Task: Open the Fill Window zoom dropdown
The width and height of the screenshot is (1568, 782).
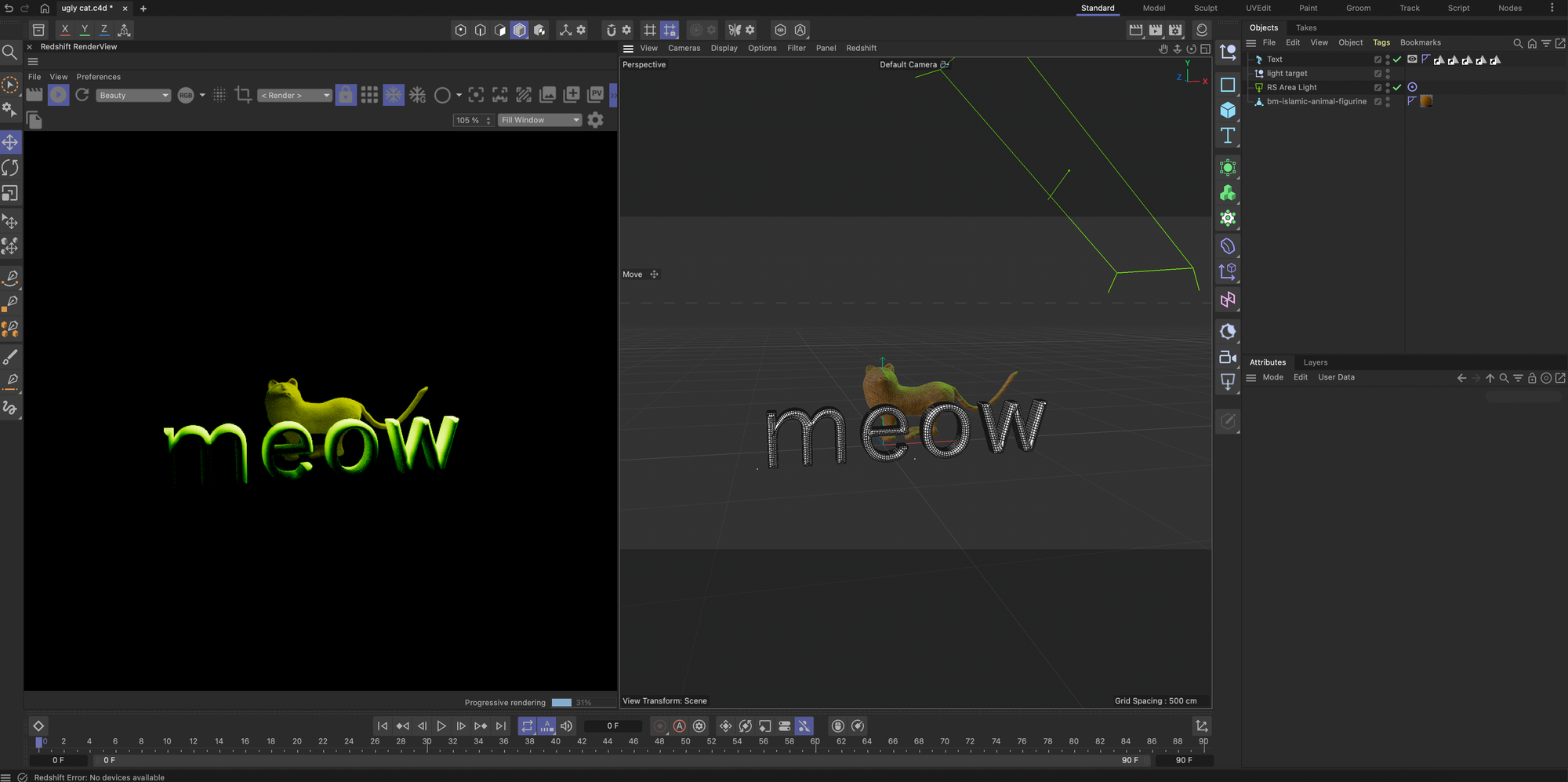Action: [540, 120]
